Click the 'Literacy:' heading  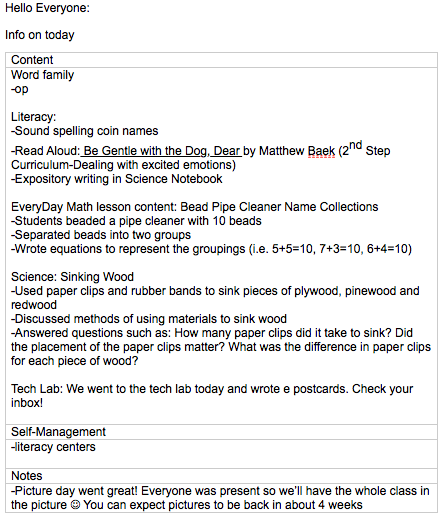(x=33, y=117)
